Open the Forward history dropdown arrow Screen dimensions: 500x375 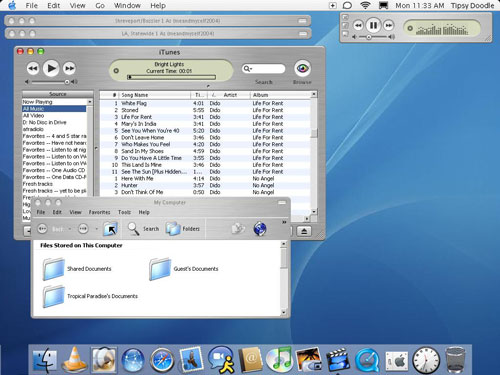tap(97, 229)
